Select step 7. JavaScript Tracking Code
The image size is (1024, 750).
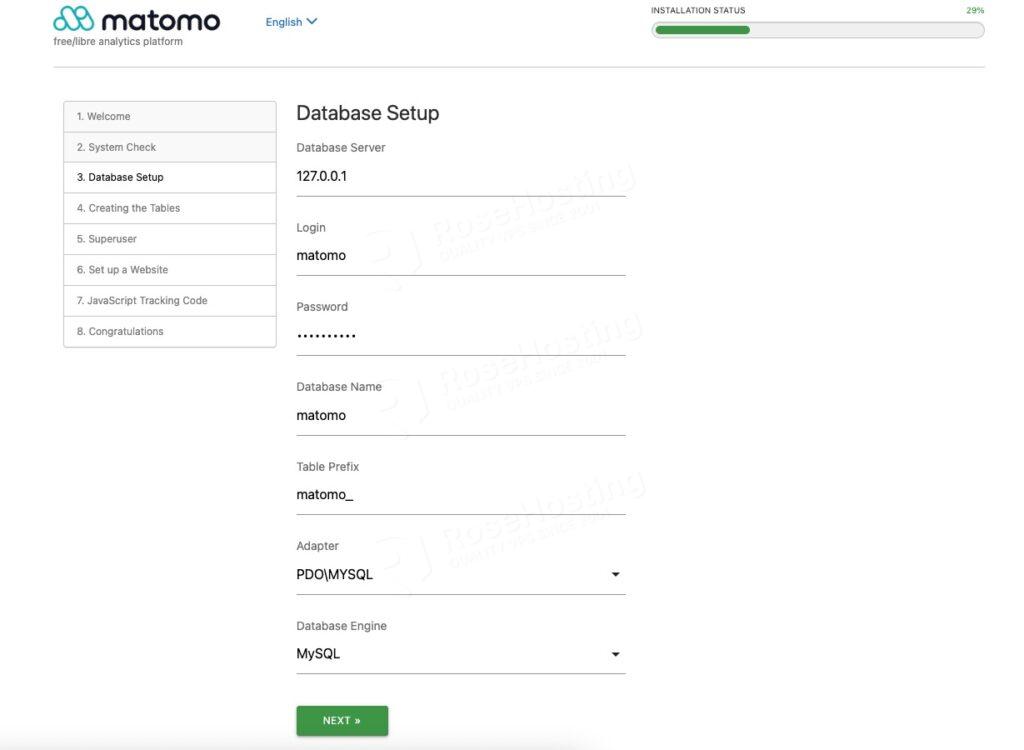coord(170,301)
